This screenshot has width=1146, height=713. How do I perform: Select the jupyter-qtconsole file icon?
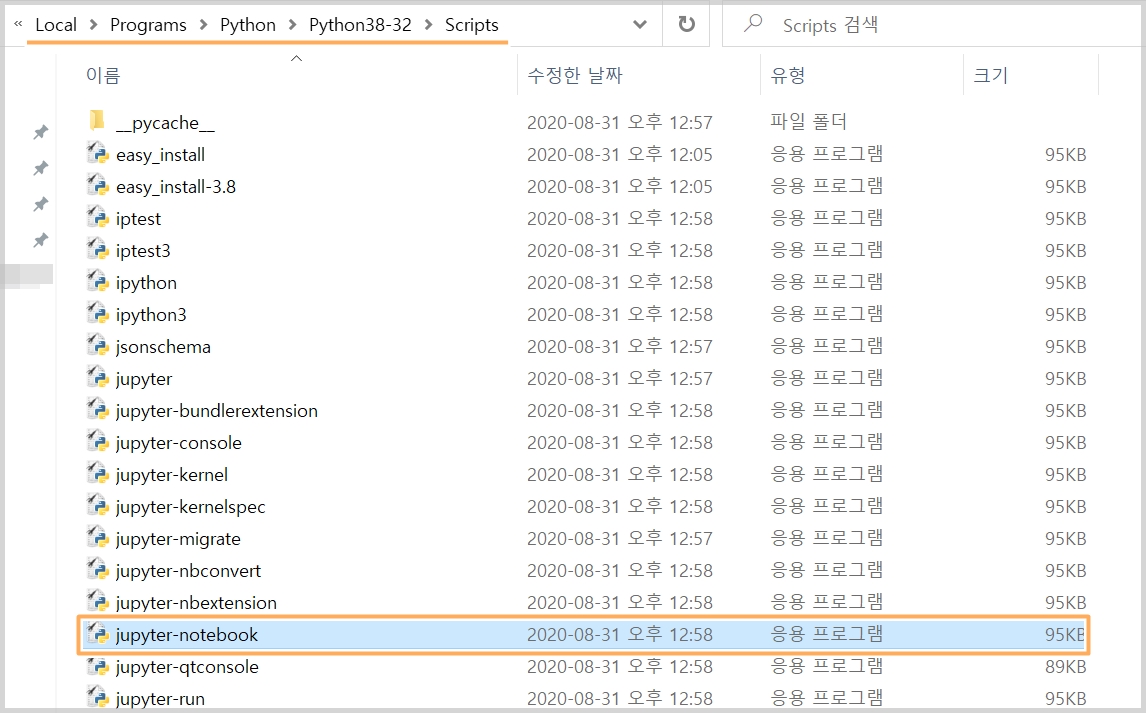[97, 666]
